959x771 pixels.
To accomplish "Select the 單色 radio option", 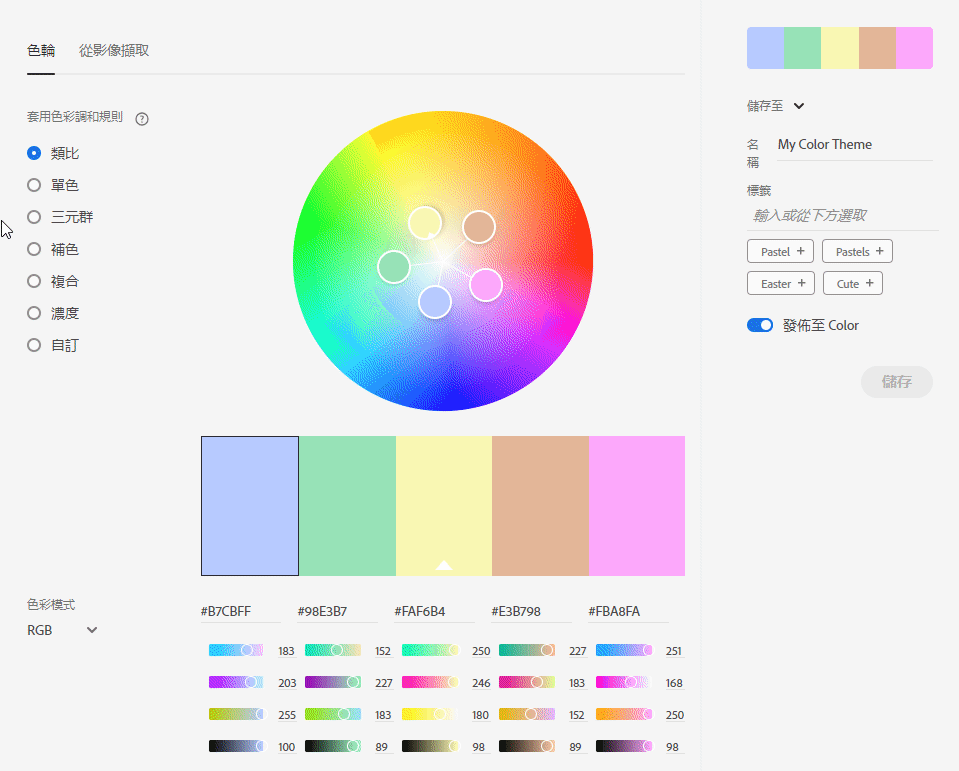I will click(x=34, y=185).
